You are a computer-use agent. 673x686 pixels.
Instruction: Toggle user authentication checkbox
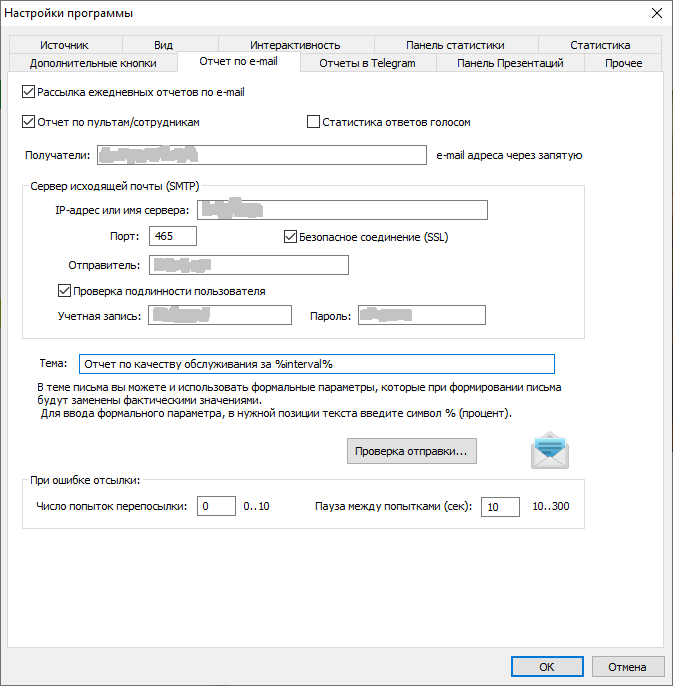pyautogui.click(x=65, y=291)
